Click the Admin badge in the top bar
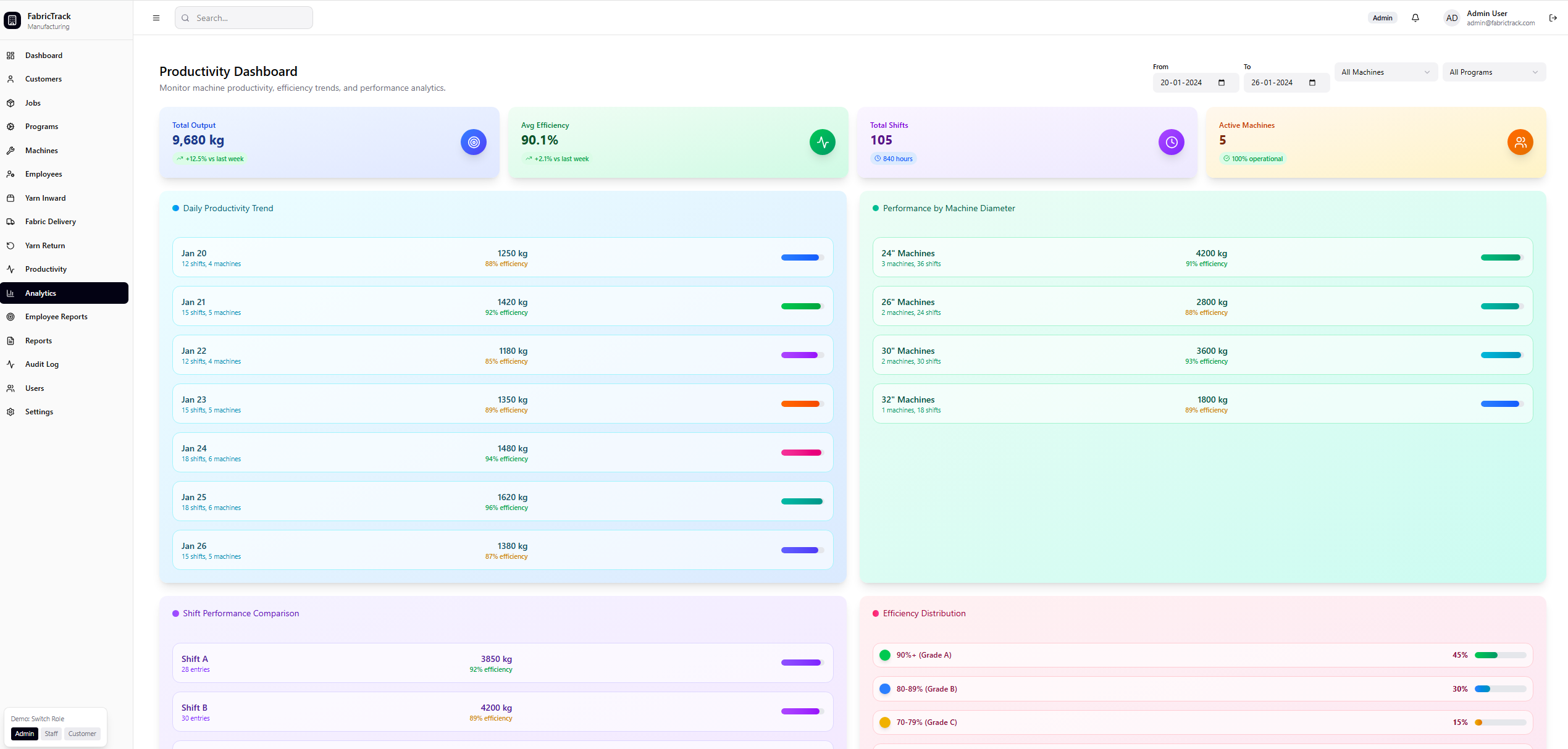 1382,17
